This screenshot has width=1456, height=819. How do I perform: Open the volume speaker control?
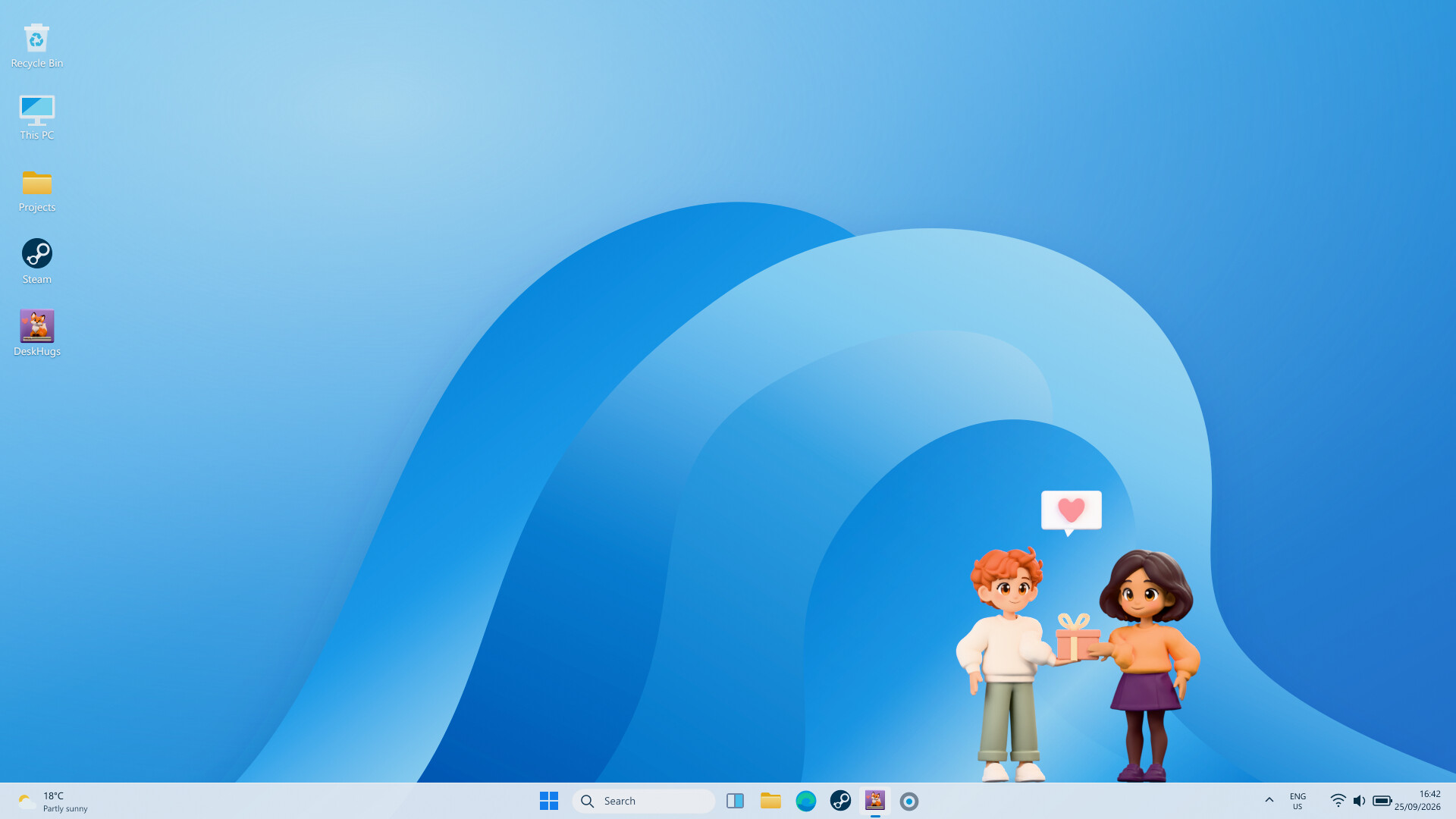click(x=1359, y=801)
